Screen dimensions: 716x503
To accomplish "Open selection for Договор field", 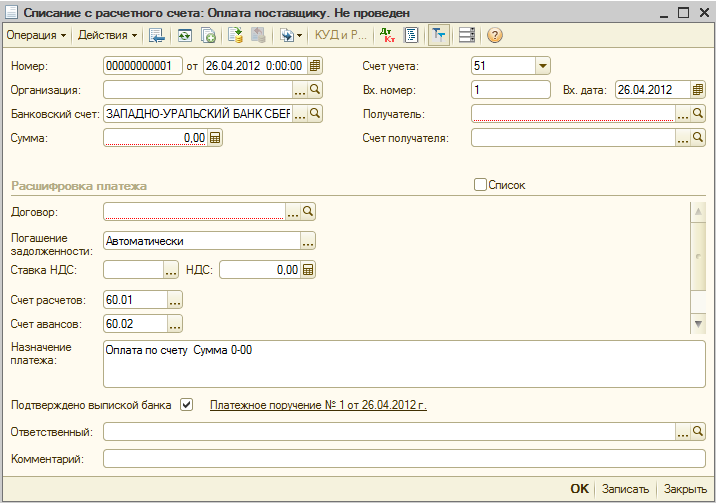I will 293,212.
